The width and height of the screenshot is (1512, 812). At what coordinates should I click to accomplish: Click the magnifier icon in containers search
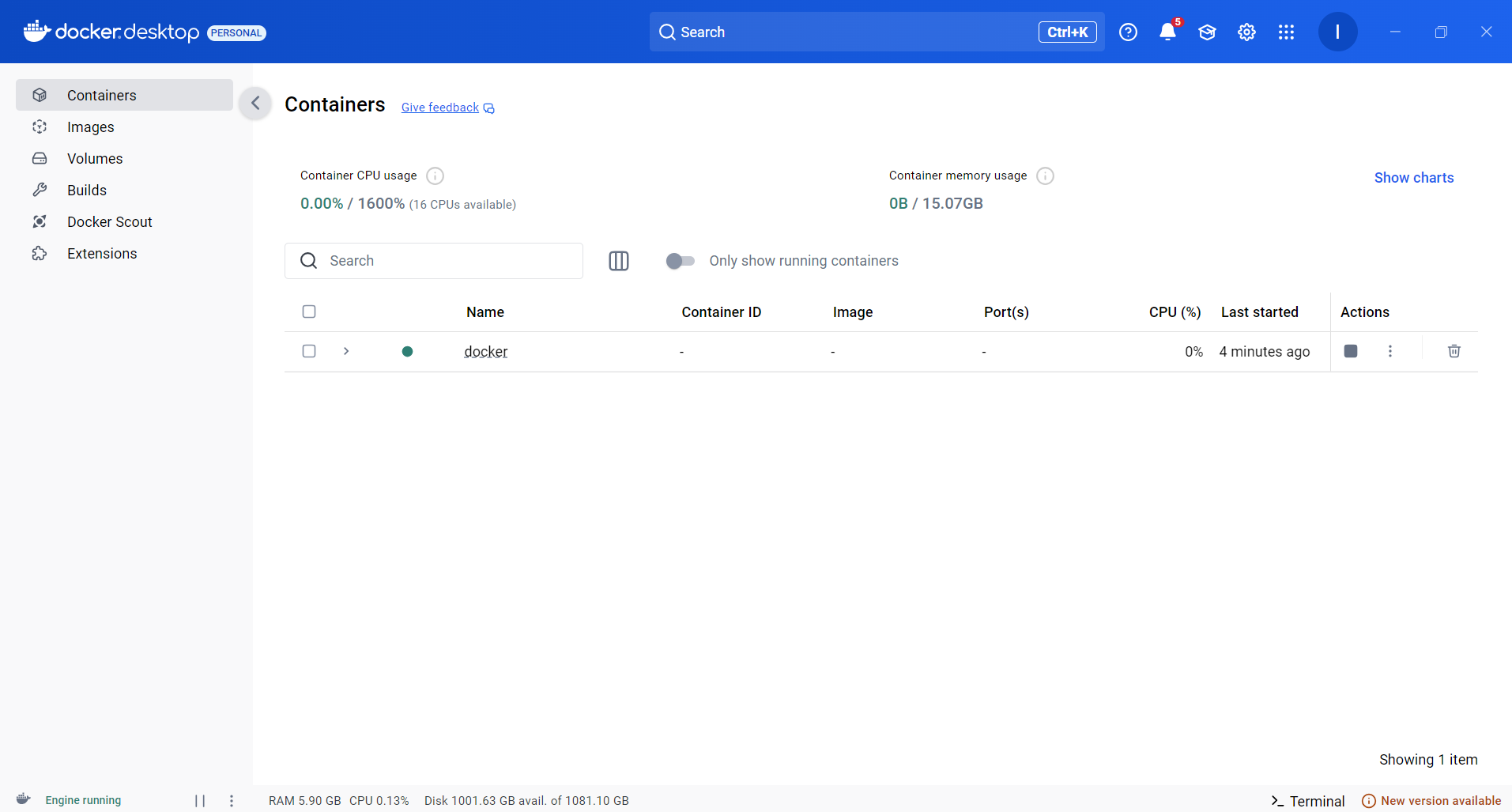309,261
